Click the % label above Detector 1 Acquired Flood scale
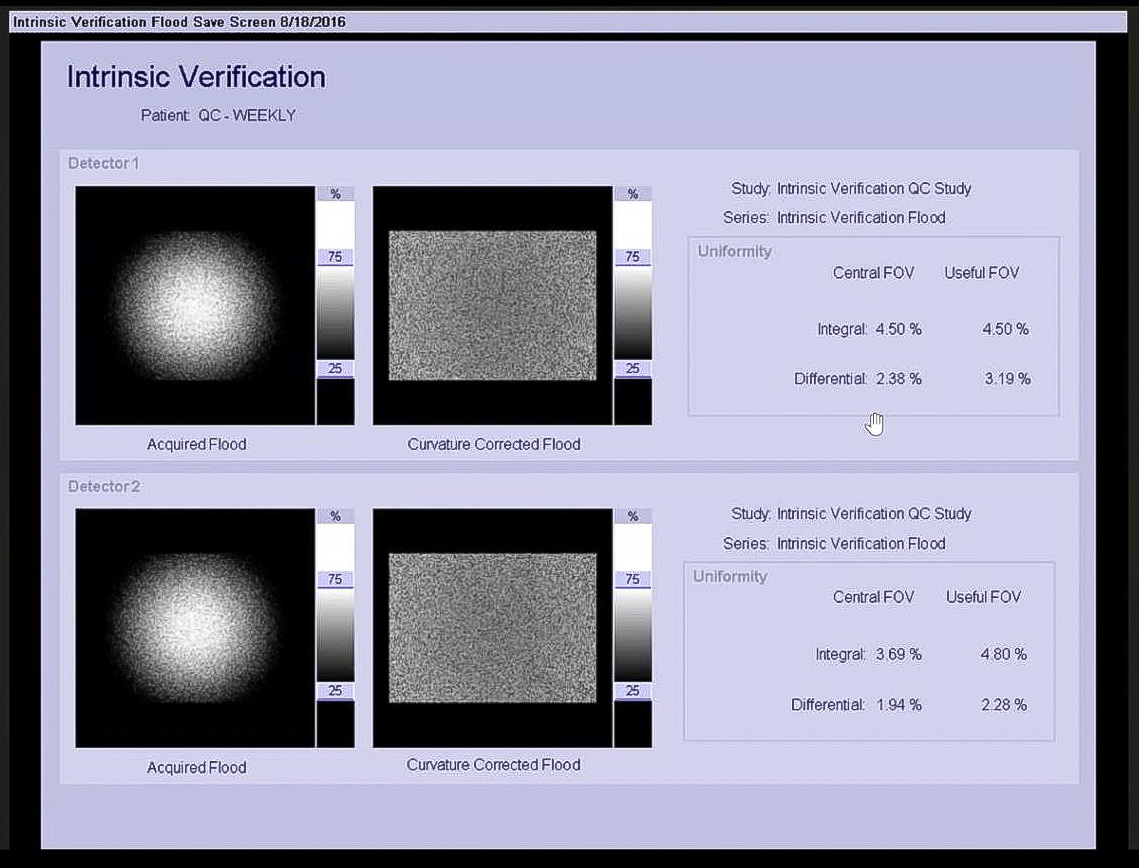Screen dimensions: 1139x868 tap(335, 194)
